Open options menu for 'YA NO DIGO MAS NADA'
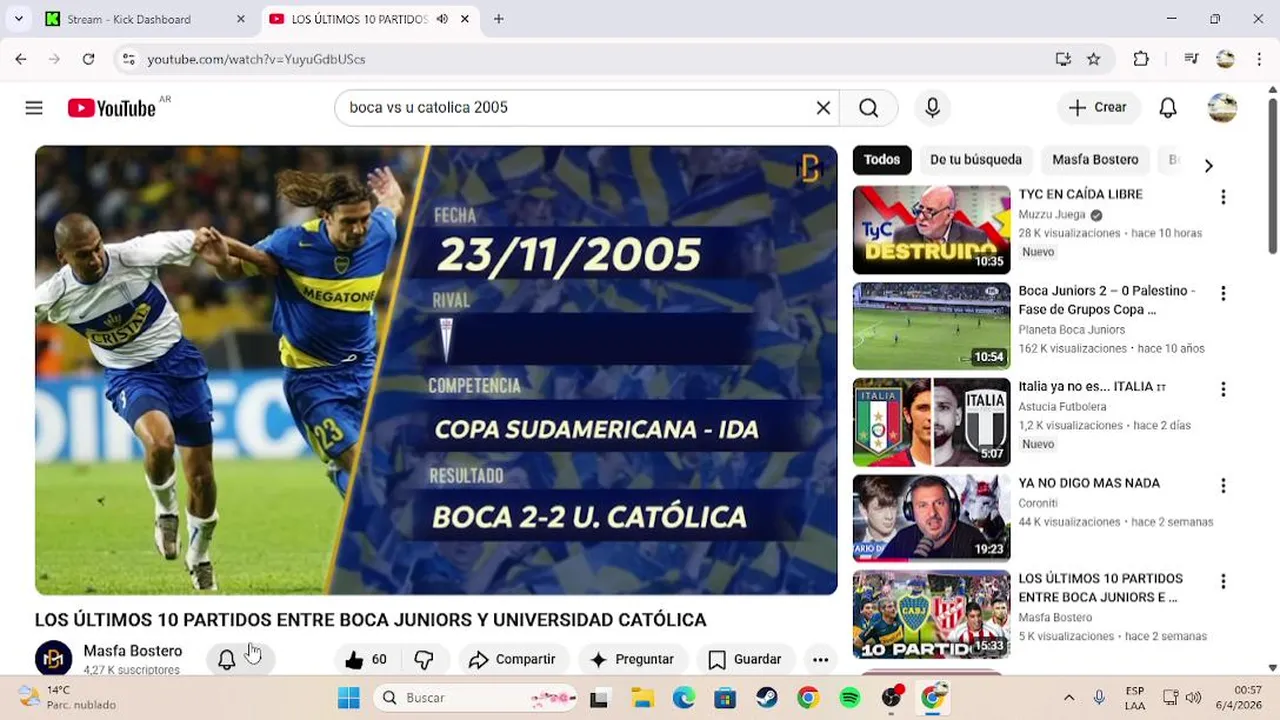The height and width of the screenshot is (720, 1280). [1222, 486]
